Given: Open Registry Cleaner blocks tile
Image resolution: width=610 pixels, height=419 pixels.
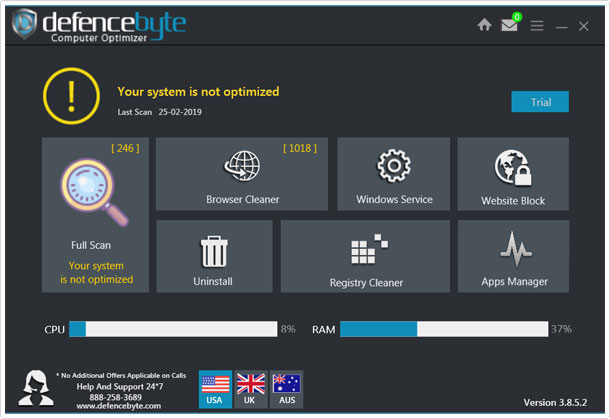Looking at the screenshot, I should coord(365,256).
